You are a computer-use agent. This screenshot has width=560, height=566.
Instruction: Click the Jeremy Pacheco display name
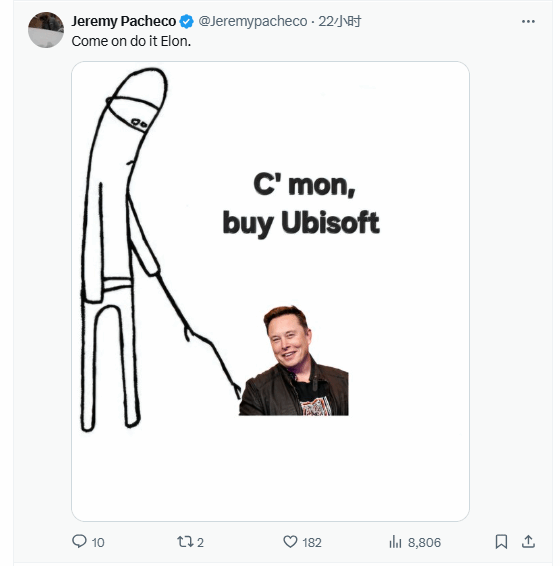coord(123,21)
